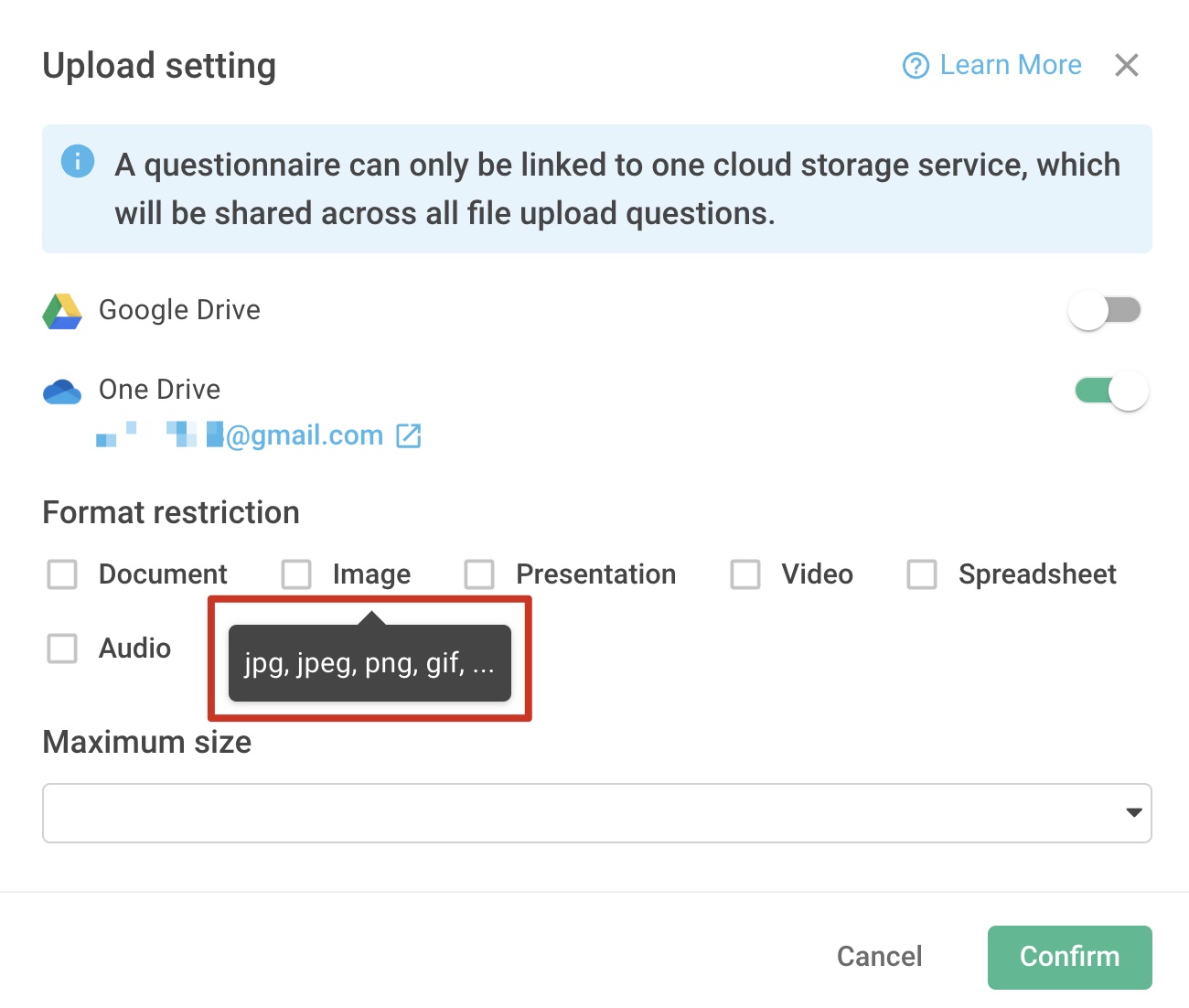Image resolution: width=1189 pixels, height=1008 pixels.
Task: Cancel the upload setting changes
Action: tap(879, 956)
